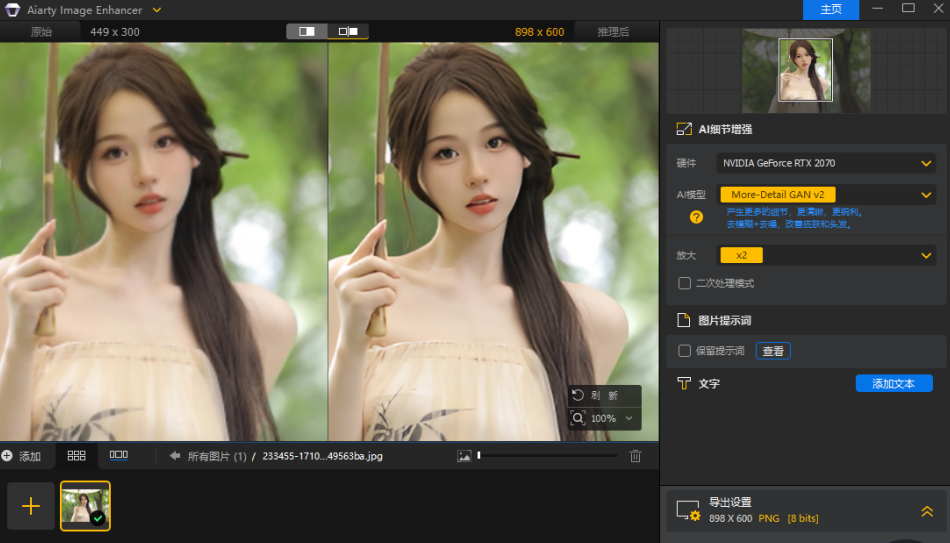The width and height of the screenshot is (950, 543).
Task: Switch to grid thumbnail view
Action: 76,455
